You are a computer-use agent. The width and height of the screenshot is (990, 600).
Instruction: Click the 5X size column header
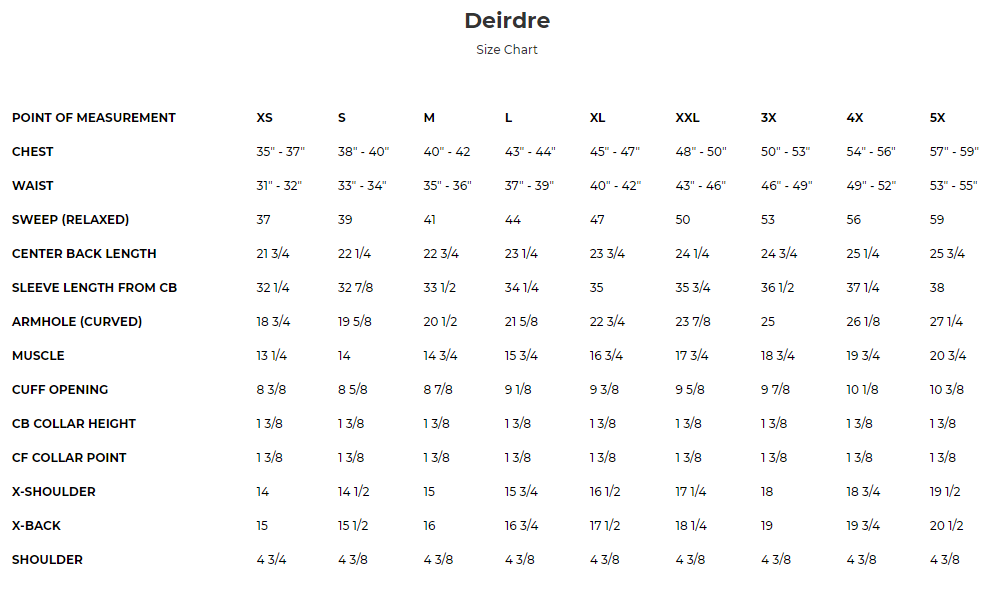(x=937, y=118)
